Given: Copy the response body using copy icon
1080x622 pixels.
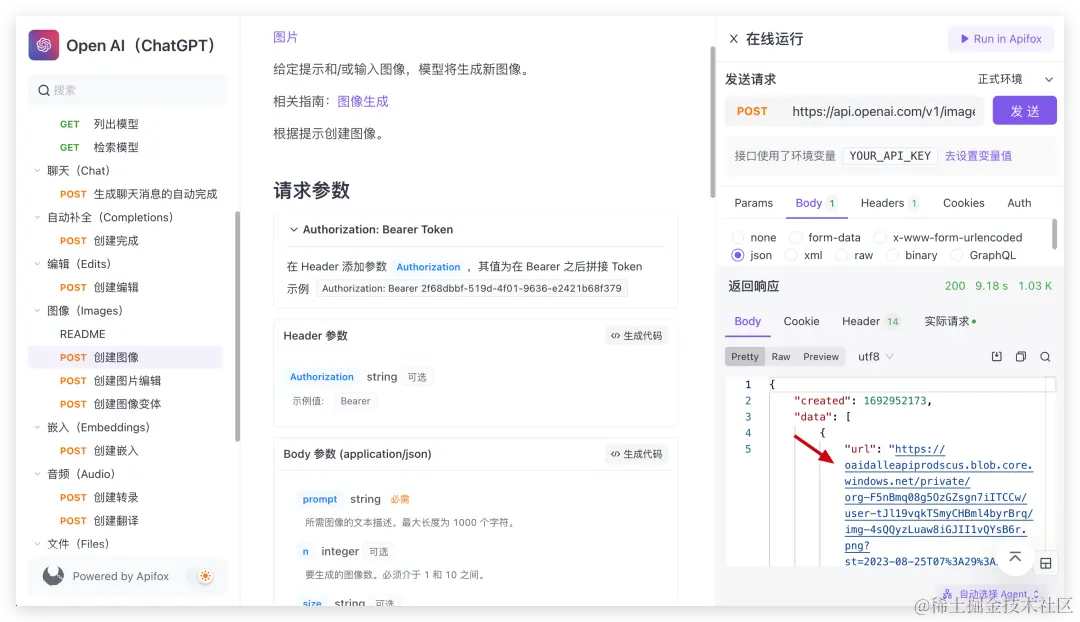Looking at the screenshot, I should (1021, 356).
